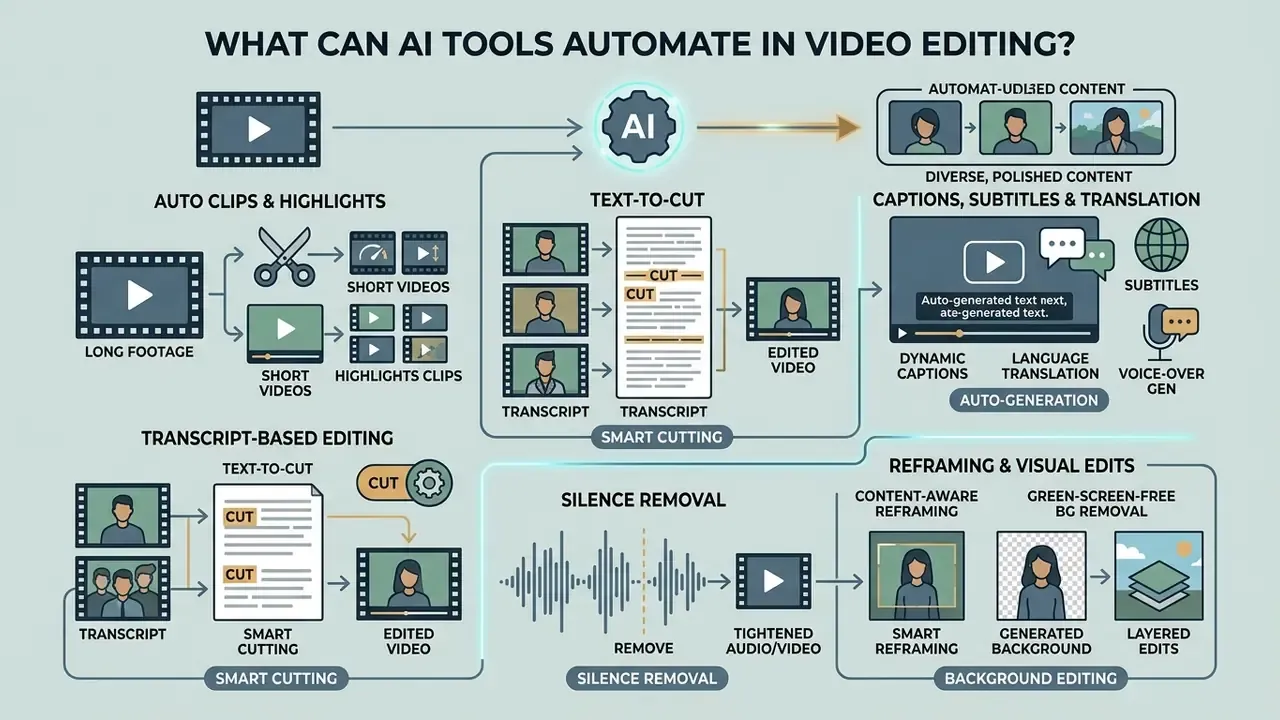Image resolution: width=1280 pixels, height=720 pixels.
Task: Click the film strip play icon beside the AI gear
Action: coord(259,128)
